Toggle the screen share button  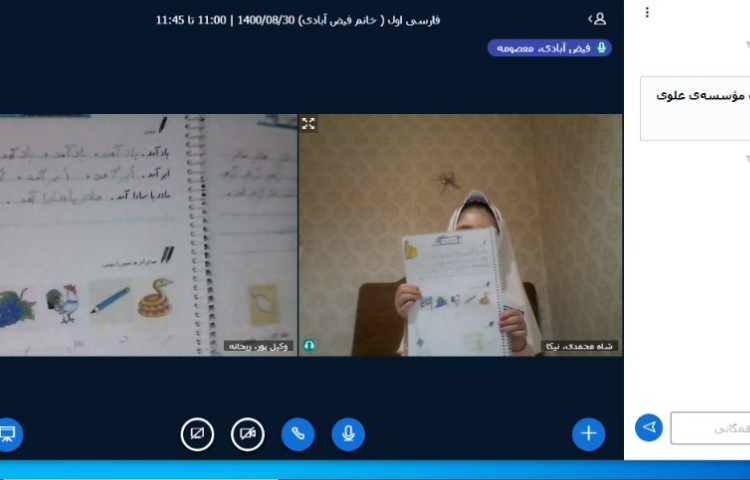(197, 434)
